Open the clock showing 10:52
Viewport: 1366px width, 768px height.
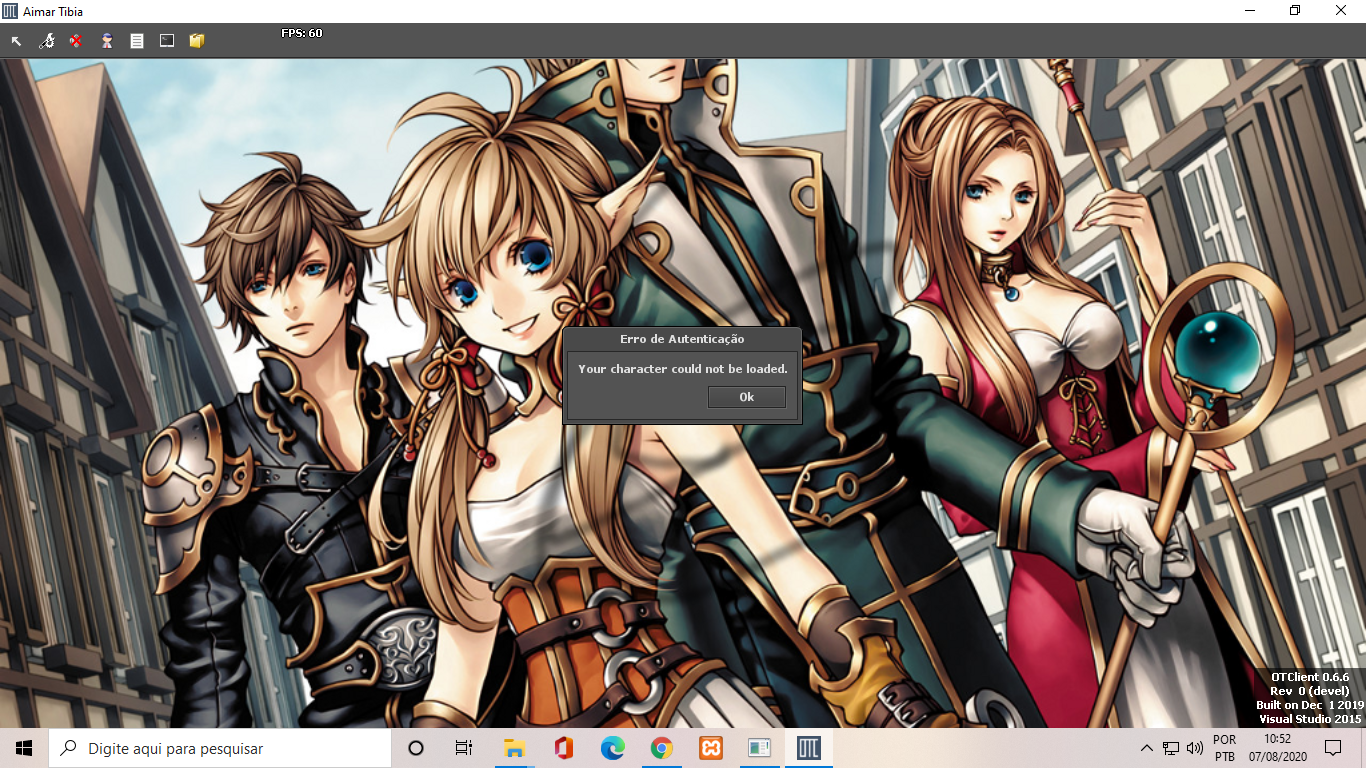click(1277, 748)
